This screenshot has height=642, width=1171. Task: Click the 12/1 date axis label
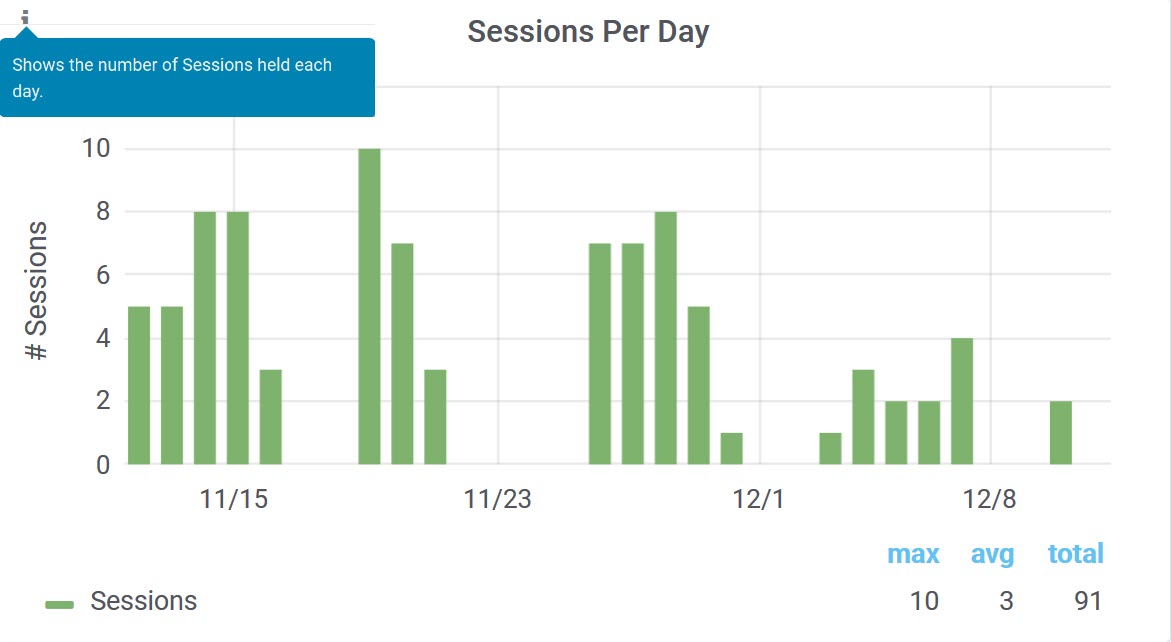click(760, 499)
